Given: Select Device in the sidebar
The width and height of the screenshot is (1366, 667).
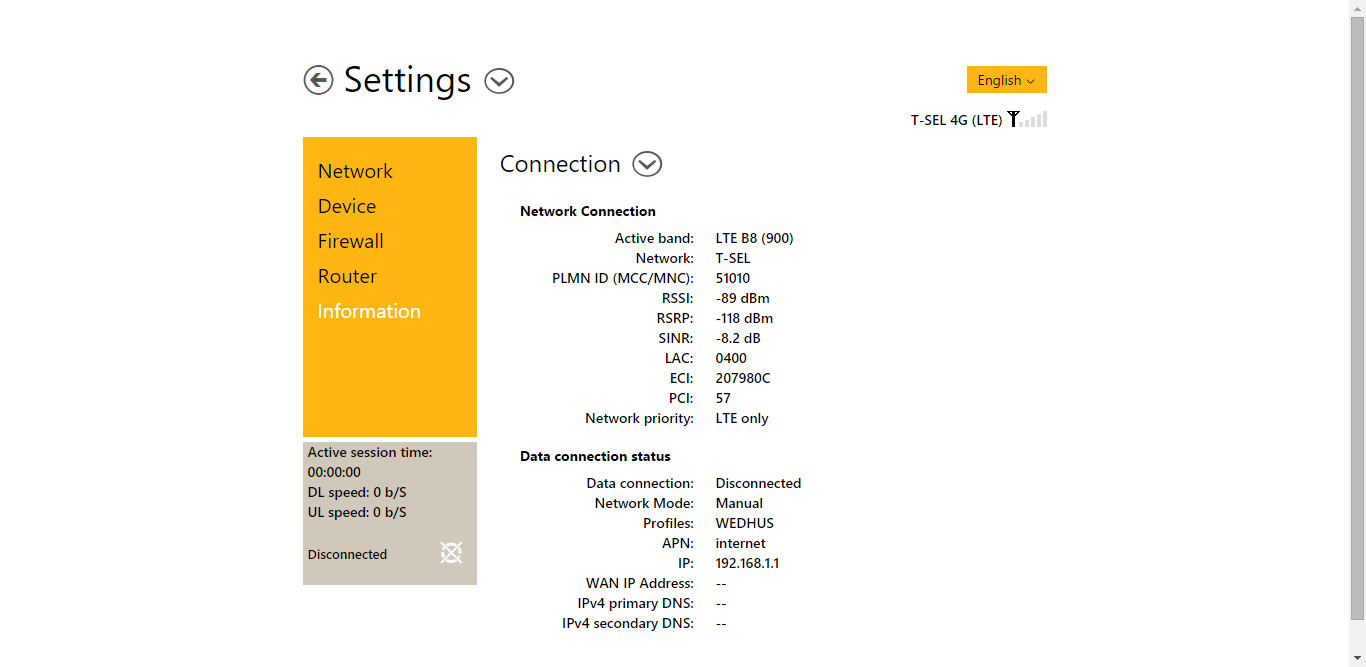Looking at the screenshot, I should [347, 206].
